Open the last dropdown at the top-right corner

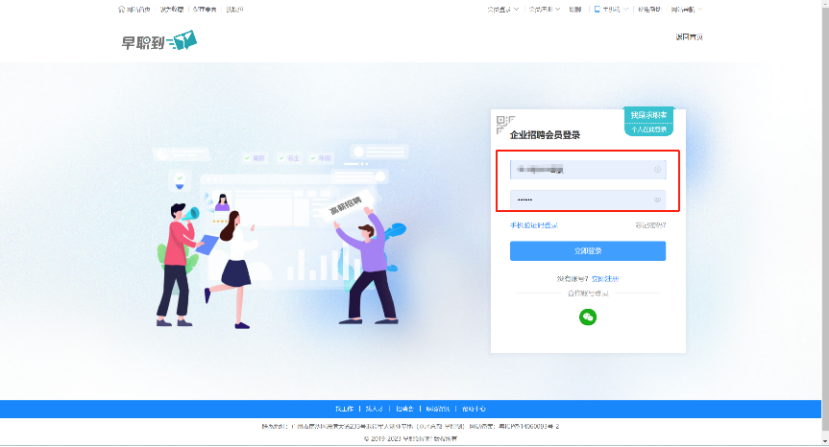[x=686, y=10]
